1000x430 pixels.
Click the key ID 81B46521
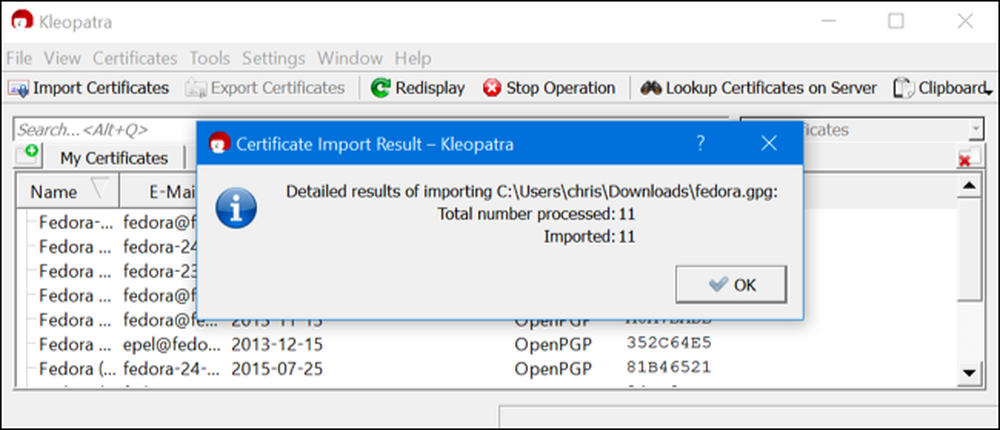669,367
